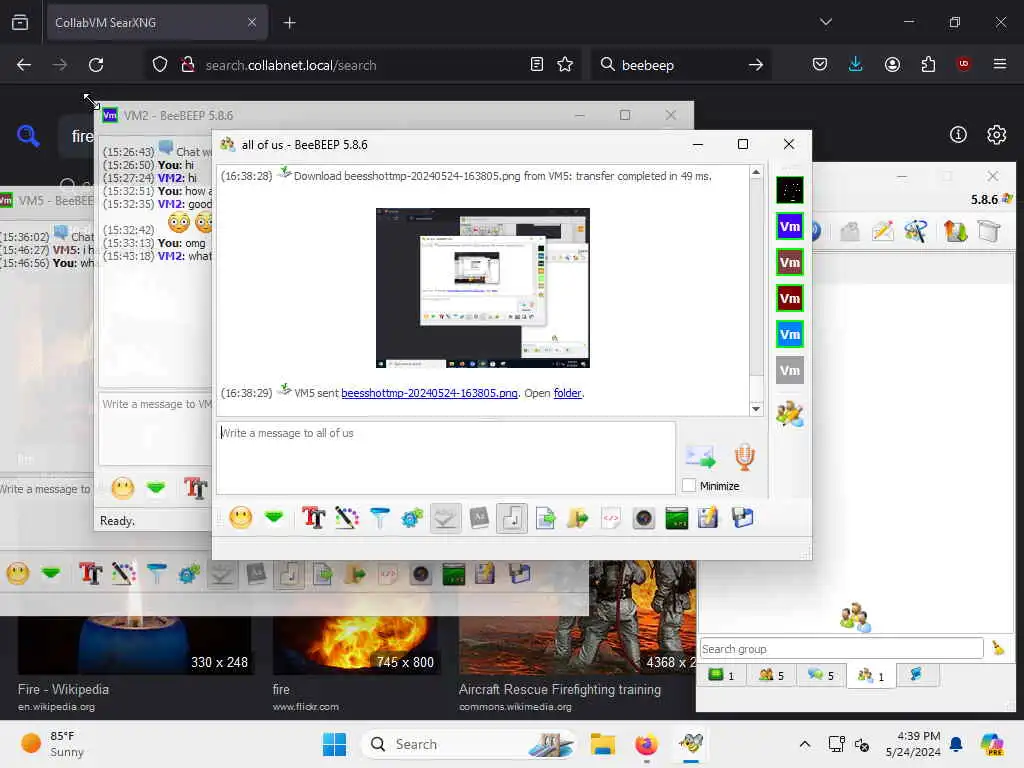Click file sharing arrows icon in main window
1024x768 pixels.
pyautogui.click(x=955, y=231)
